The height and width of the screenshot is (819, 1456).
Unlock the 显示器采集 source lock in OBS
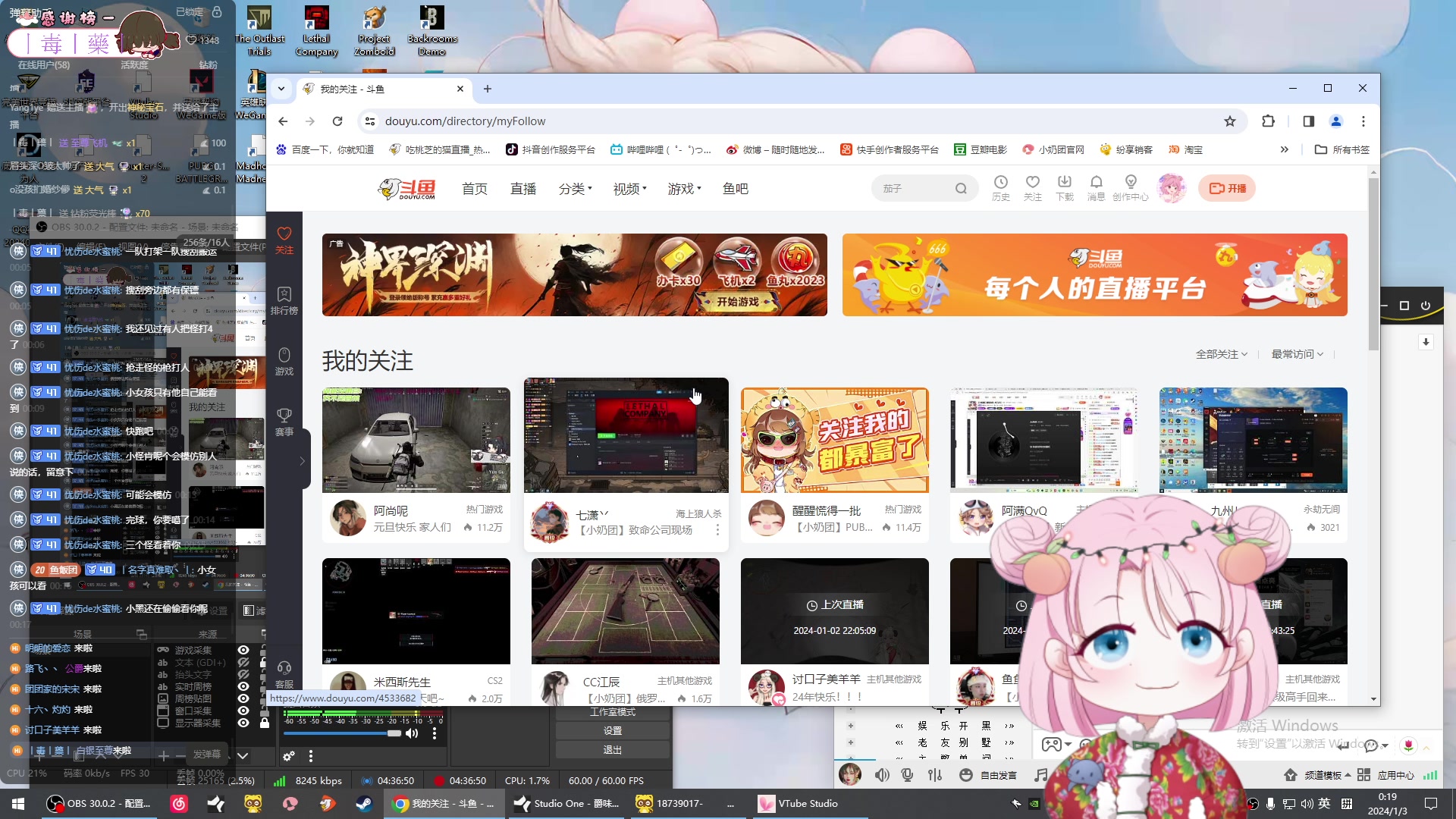click(x=264, y=723)
